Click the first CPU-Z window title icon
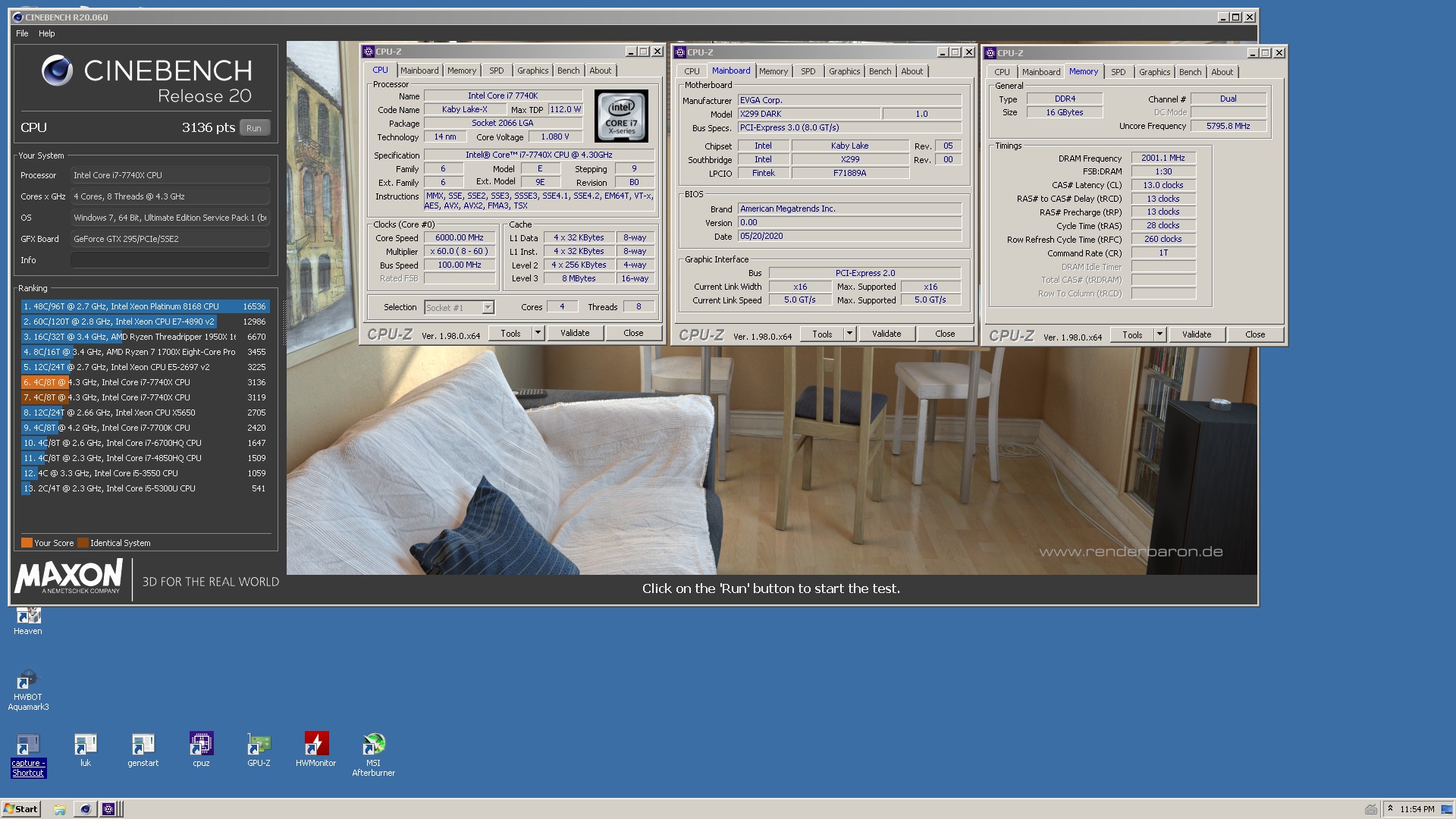 coord(369,52)
